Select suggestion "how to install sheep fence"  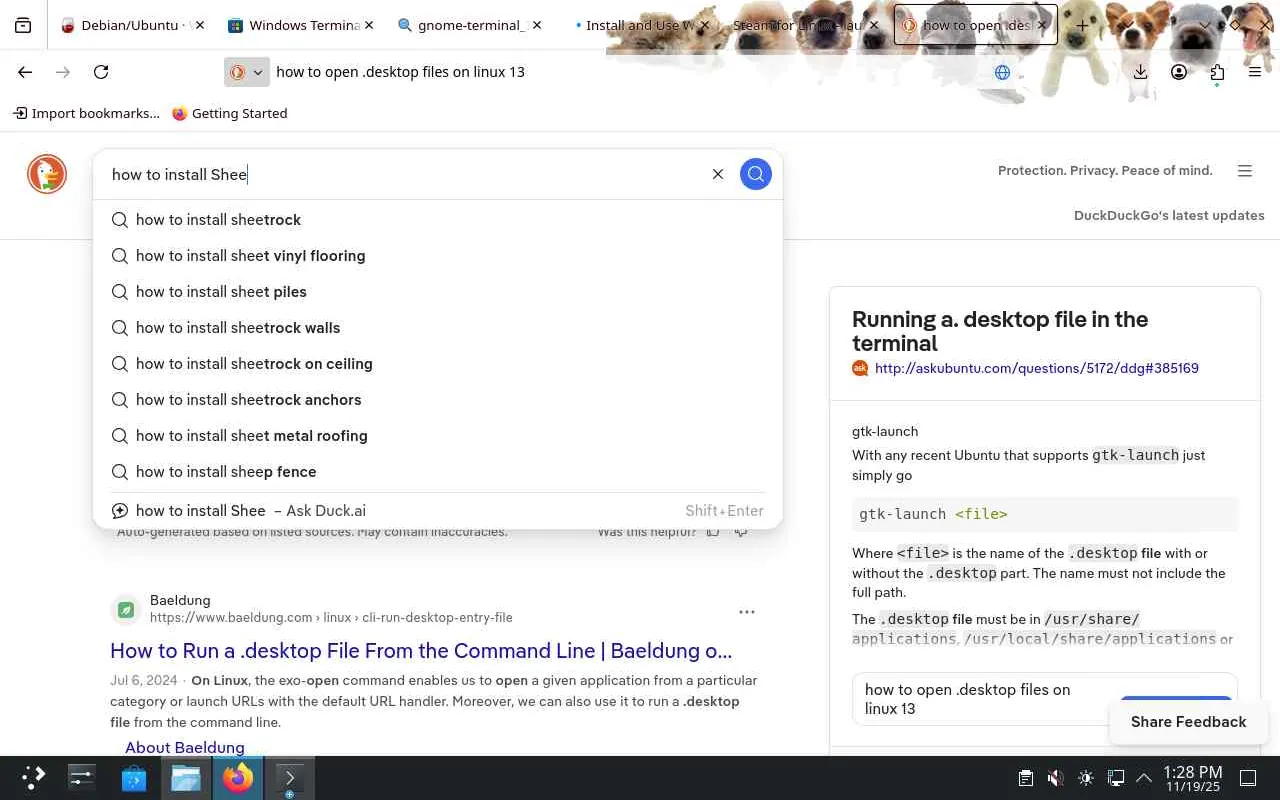[x=438, y=472]
